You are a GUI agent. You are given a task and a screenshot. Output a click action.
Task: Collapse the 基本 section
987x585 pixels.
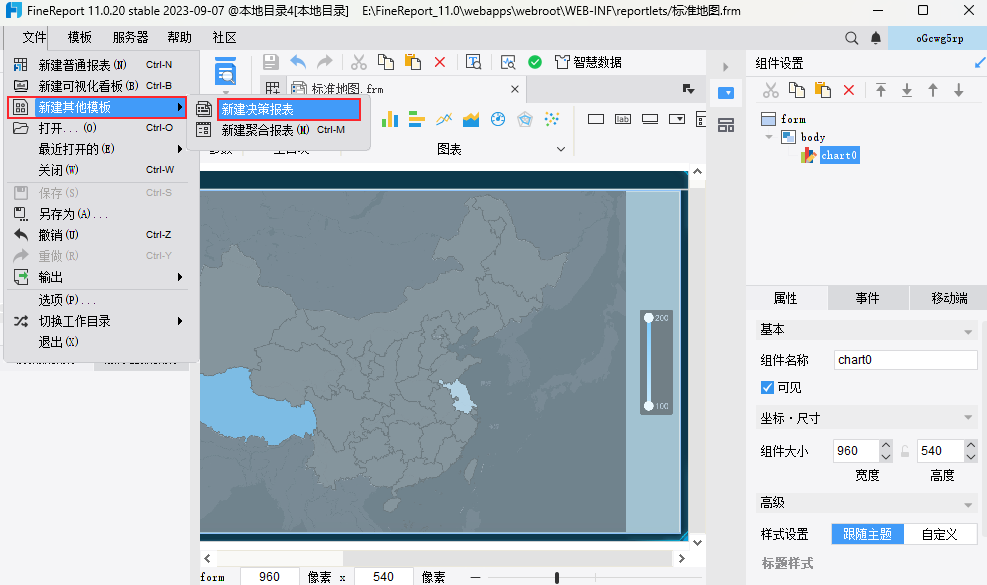coord(967,331)
